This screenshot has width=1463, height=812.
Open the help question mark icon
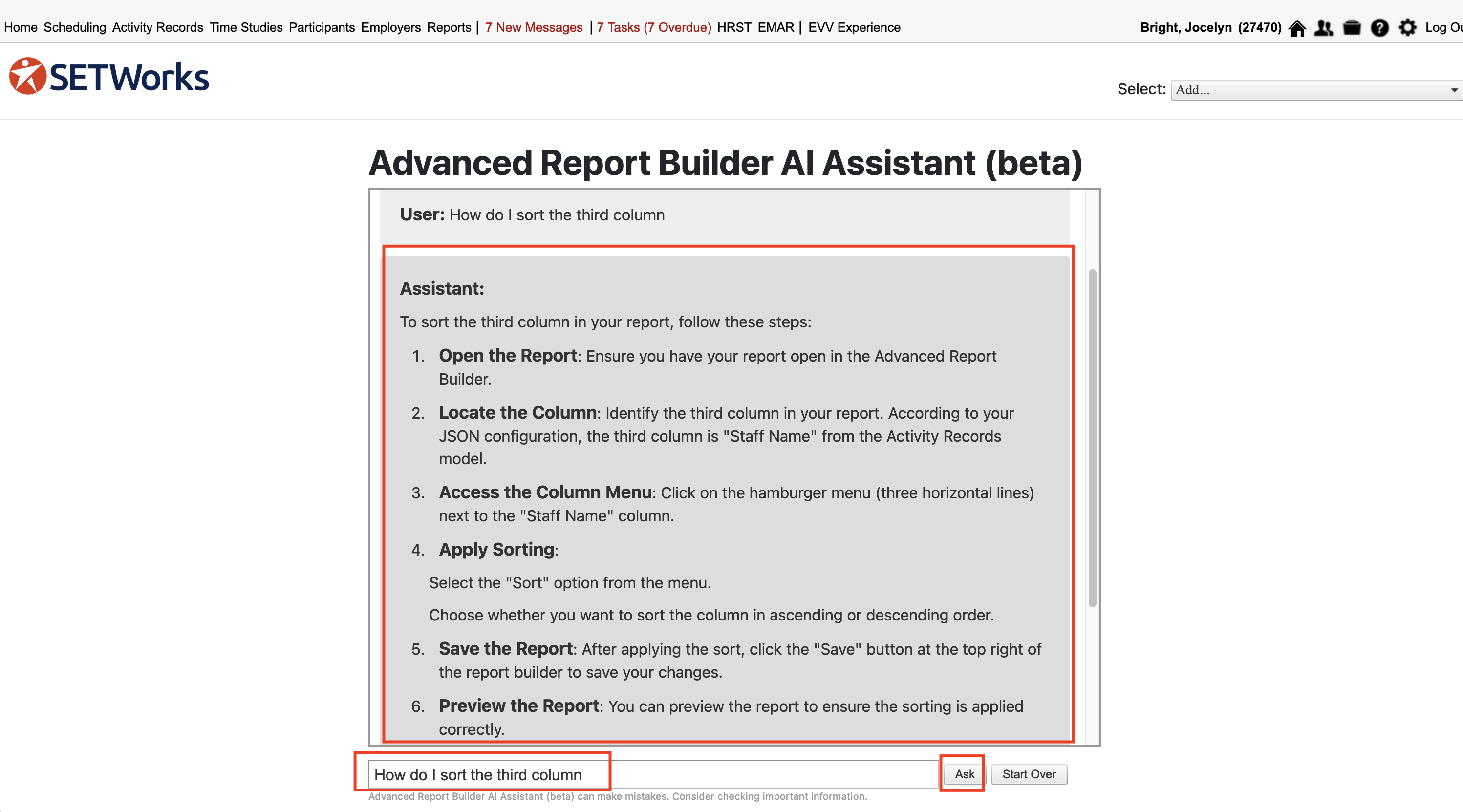1379,27
